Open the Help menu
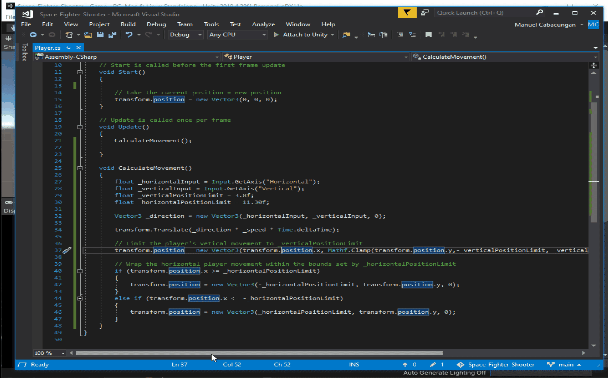The height and width of the screenshot is (378, 608). [328, 24]
